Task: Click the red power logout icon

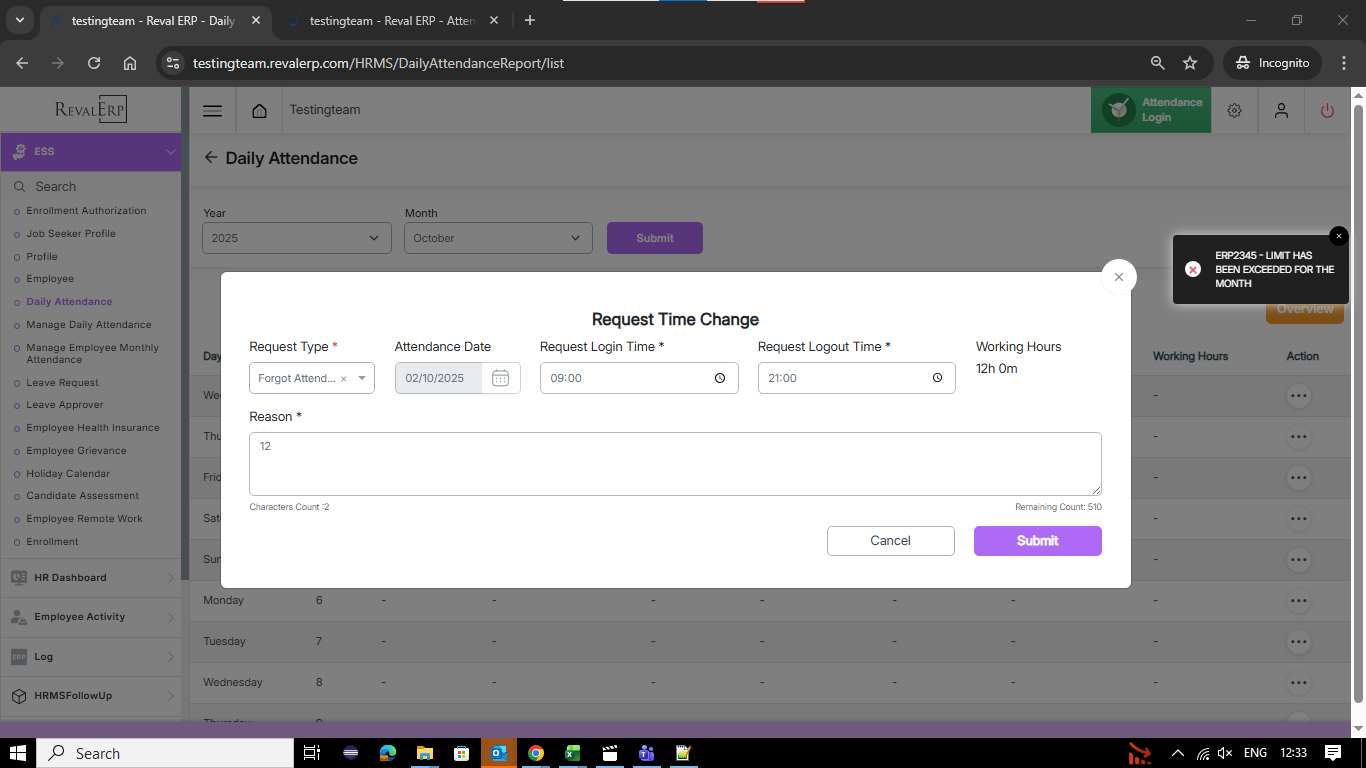Action: [1327, 110]
